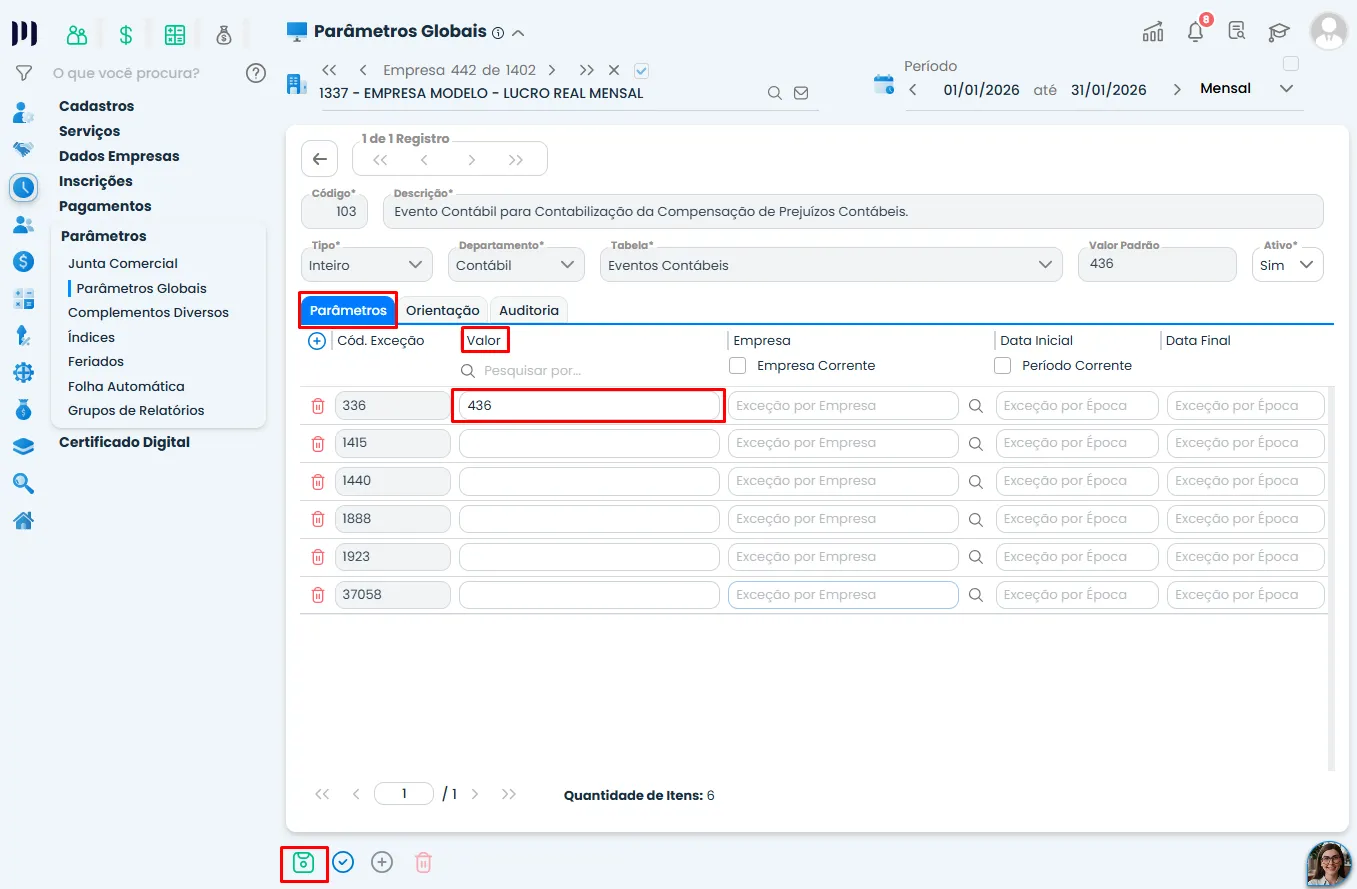
Task: Open Junta Comercial in the sidebar menu
Action: pyautogui.click(x=123, y=264)
